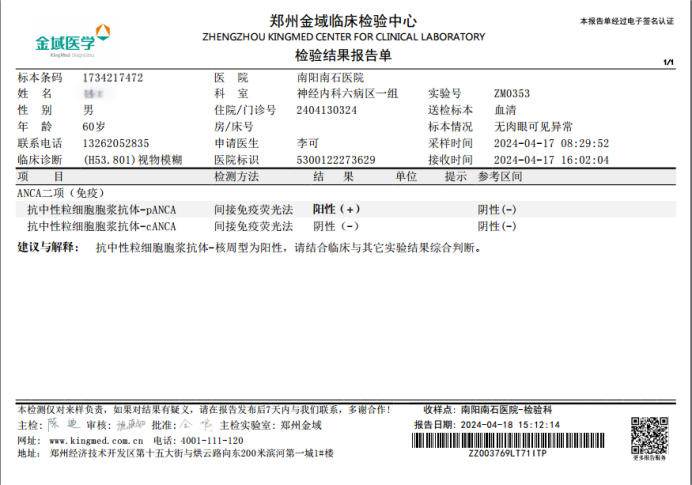This screenshot has height=485, width=692.
Task: Select sampling time 2024-04-17 08:29:52
Action: pyautogui.click(x=551, y=143)
